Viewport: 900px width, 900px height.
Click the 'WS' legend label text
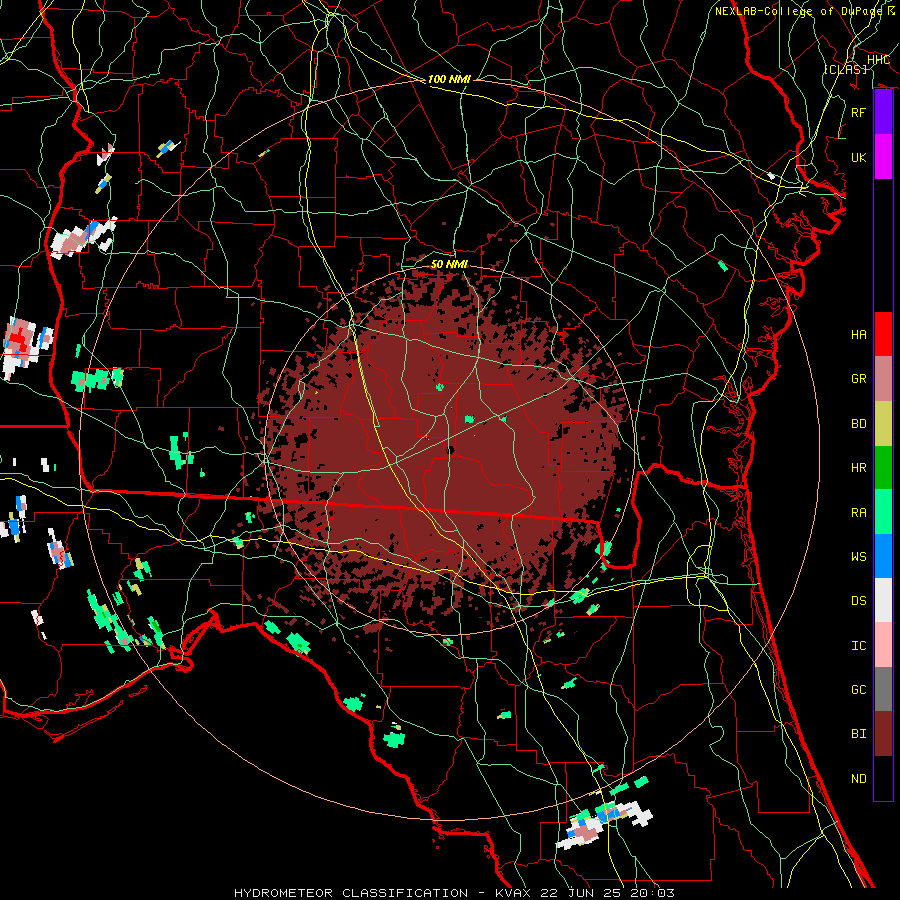click(858, 556)
